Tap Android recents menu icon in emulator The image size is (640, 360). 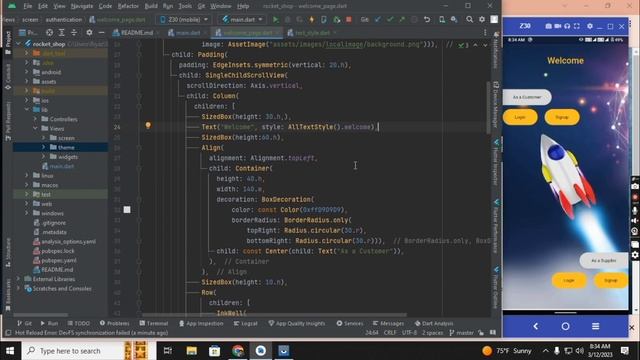596,326
